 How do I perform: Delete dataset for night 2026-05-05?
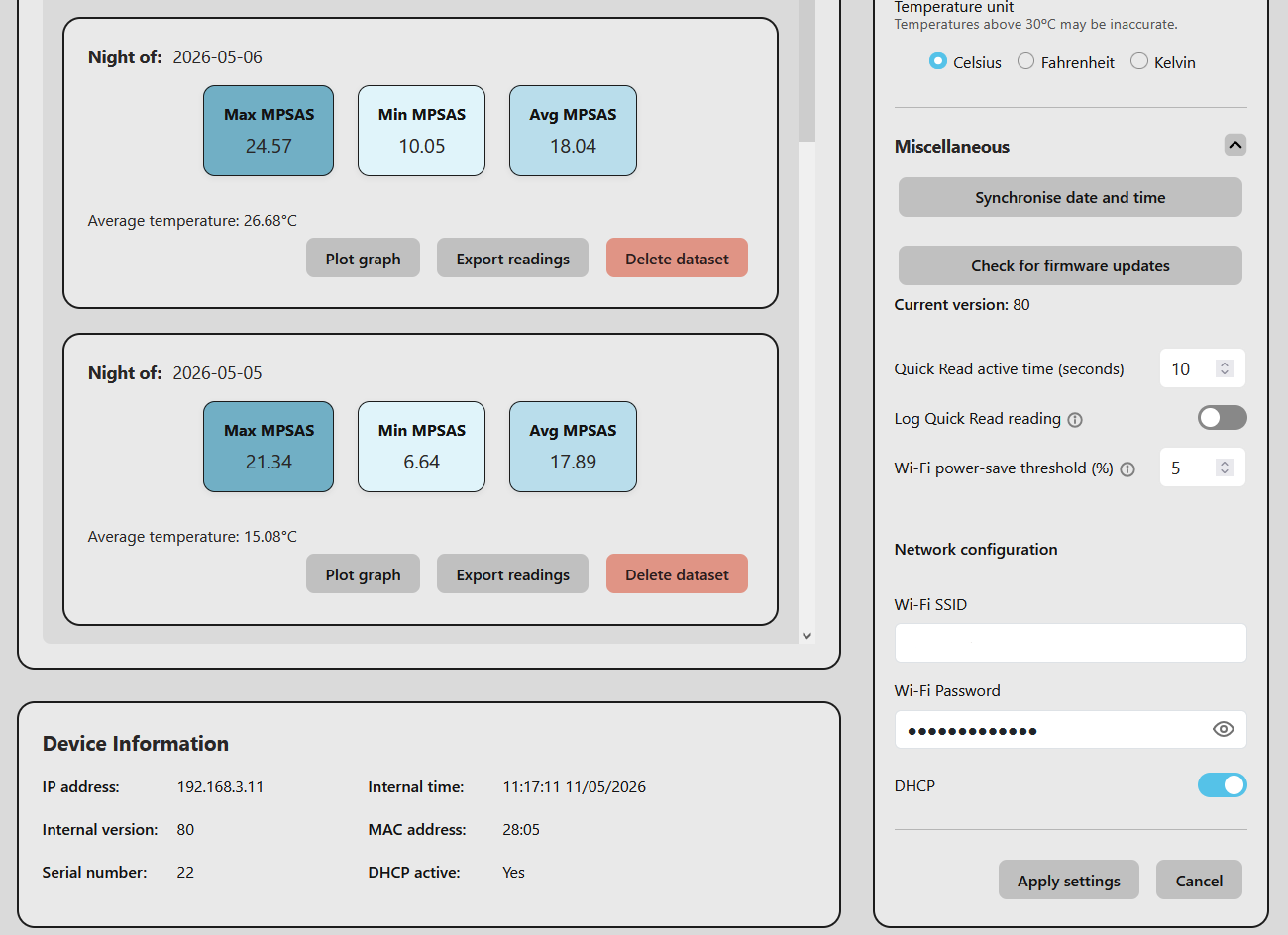677,574
